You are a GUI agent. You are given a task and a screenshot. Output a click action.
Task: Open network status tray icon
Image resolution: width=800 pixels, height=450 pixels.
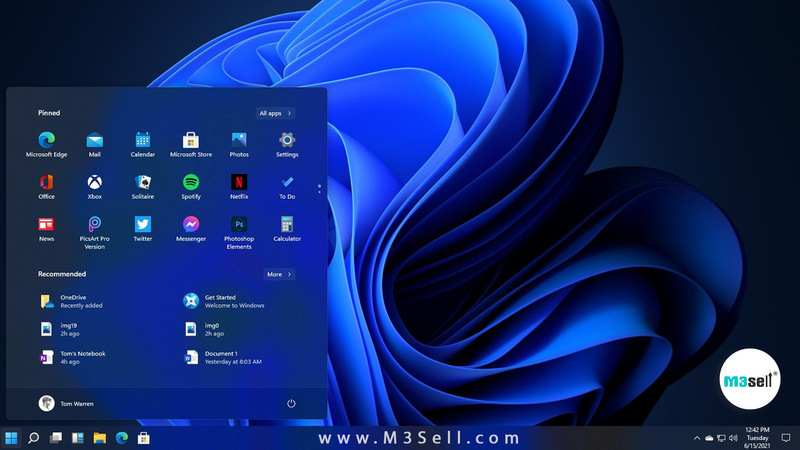click(x=721, y=438)
